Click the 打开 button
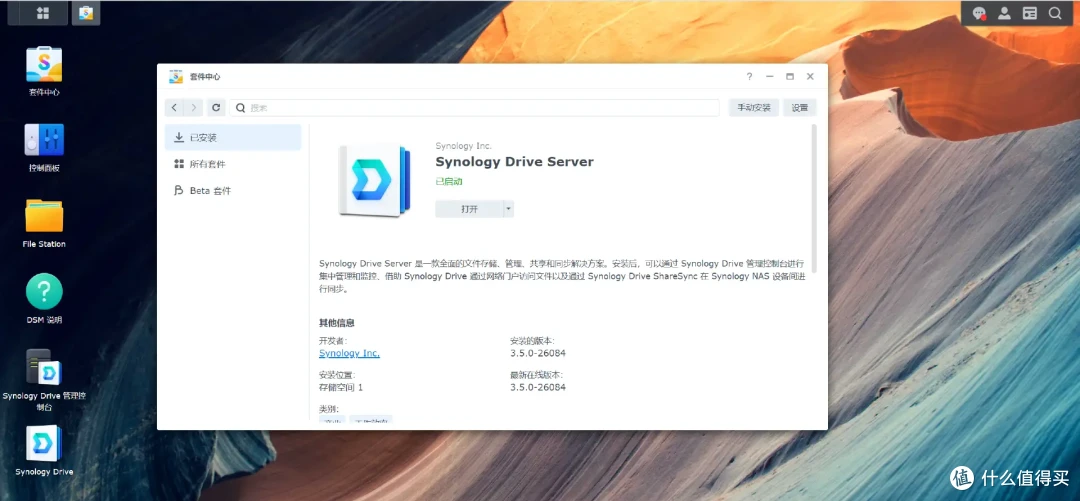 pos(469,209)
